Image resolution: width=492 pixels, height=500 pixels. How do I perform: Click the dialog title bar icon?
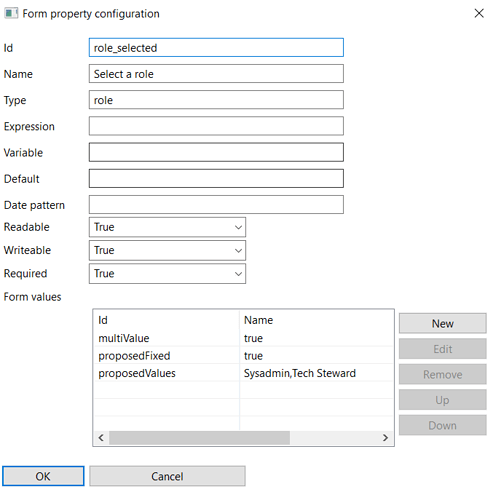tap(11, 14)
